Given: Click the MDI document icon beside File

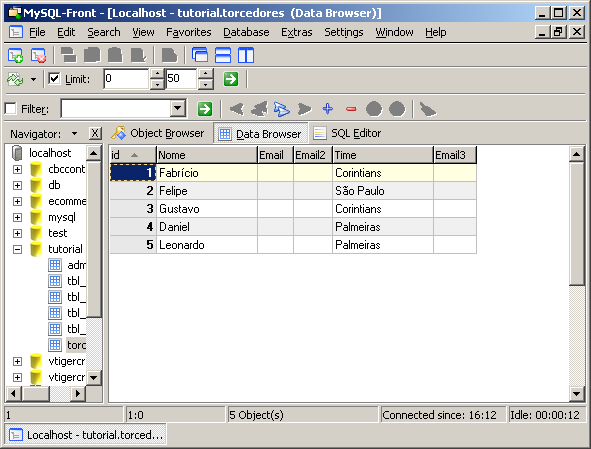Looking at the screenshot, I should [x=15, y=32].
